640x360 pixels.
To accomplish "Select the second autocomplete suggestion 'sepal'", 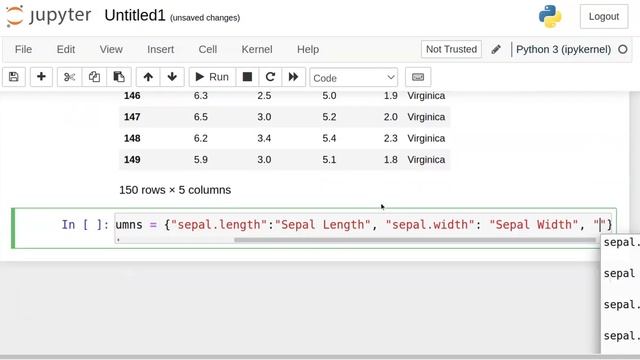I will pyautogui.click(x=620, y=273).
